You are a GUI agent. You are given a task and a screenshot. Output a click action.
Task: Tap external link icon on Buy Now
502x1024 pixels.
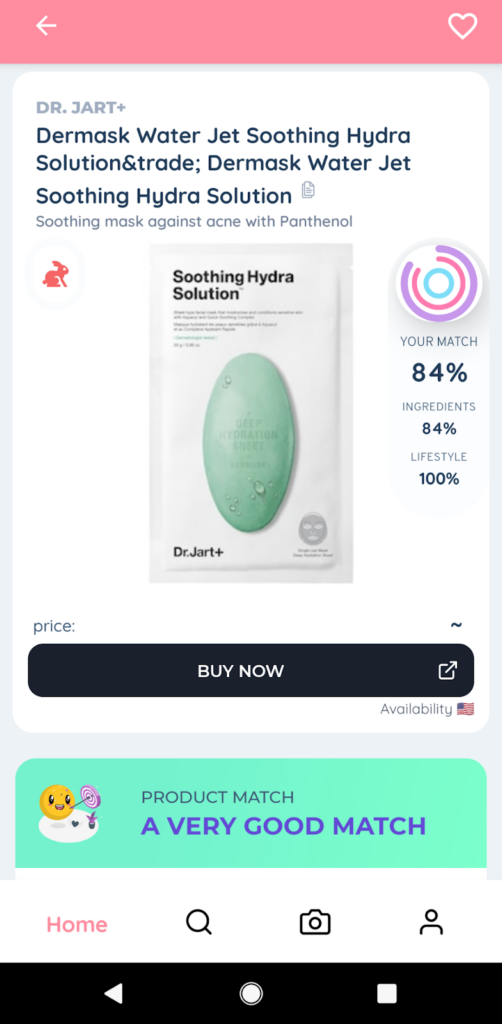pyautogui.click(x=448, y=671)
